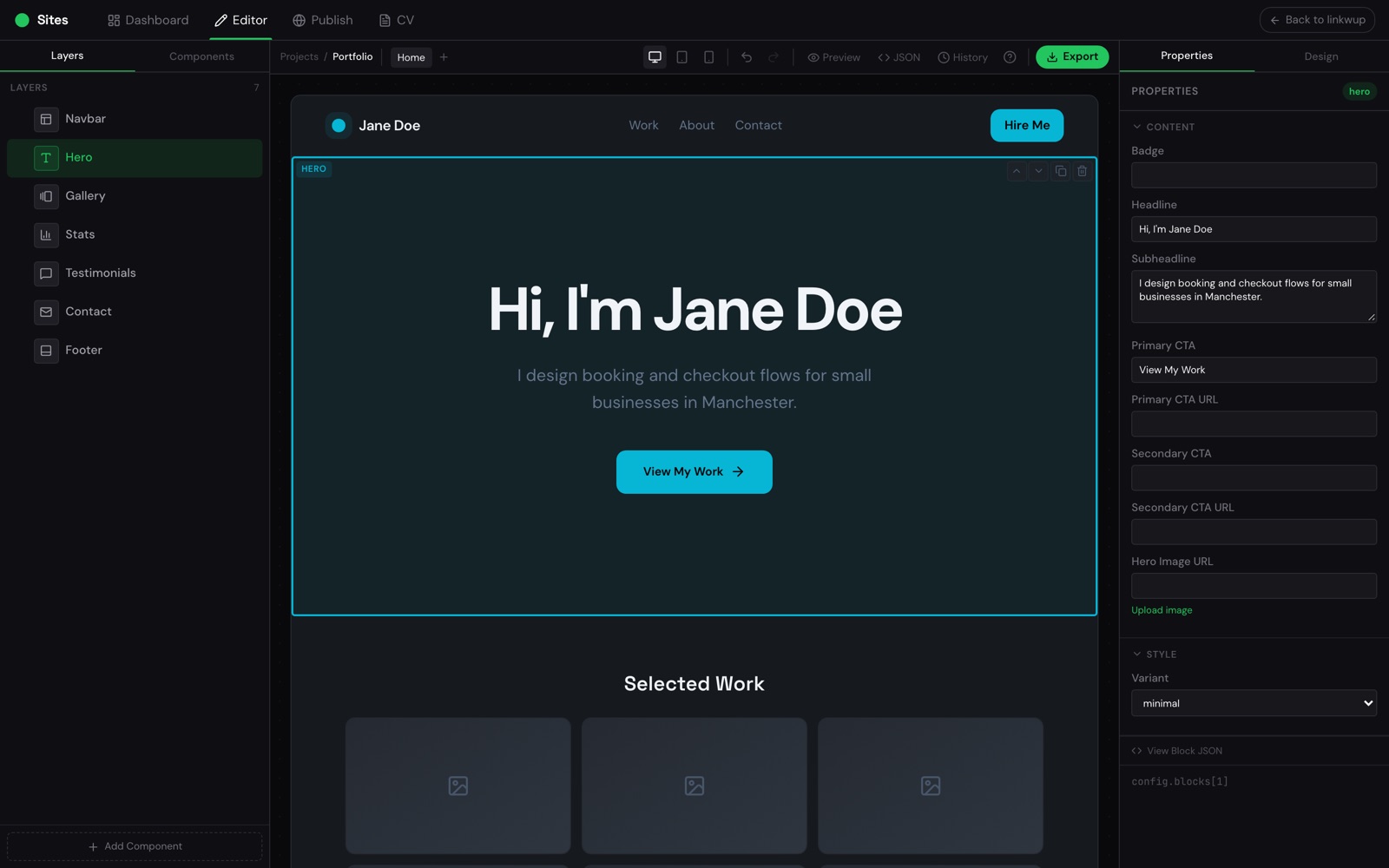The height and width of the screenshot is (868, 1389).
Task: Select desktop viewport icon
Action: coord(655,57)
